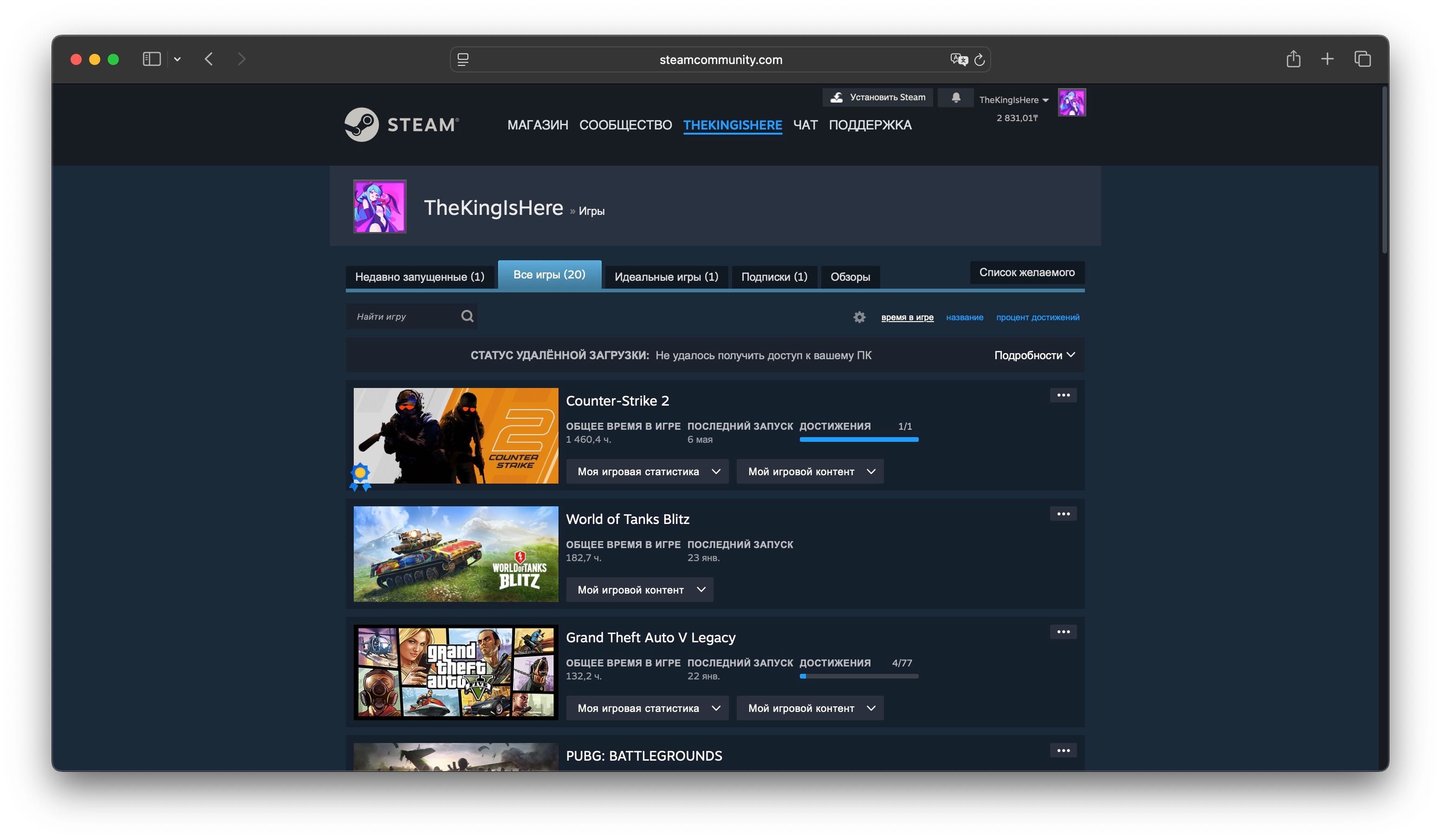
Task: Open a new tab with the plus icon
Action: click(1327, 59)
